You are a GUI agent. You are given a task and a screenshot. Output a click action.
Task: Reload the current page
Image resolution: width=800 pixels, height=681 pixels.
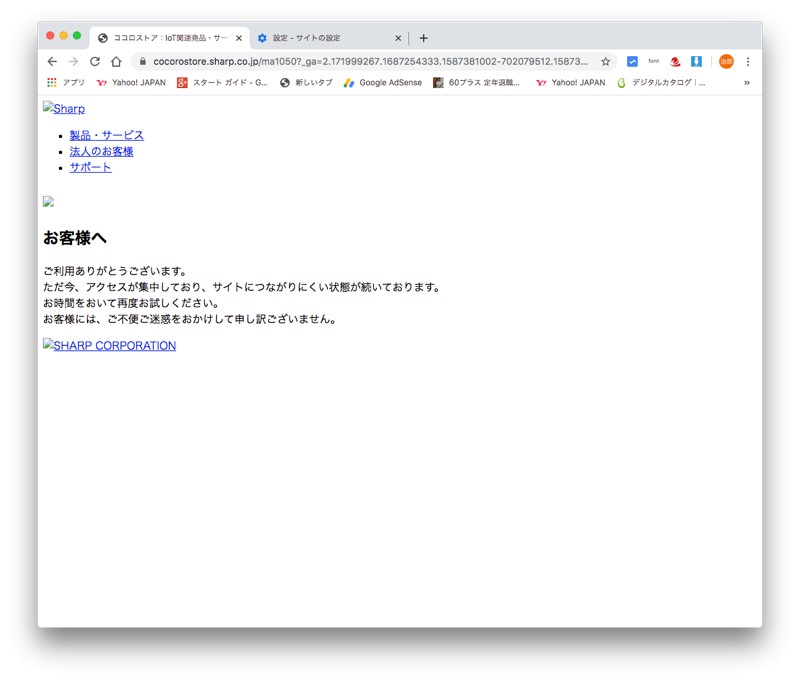coord(95,61)
